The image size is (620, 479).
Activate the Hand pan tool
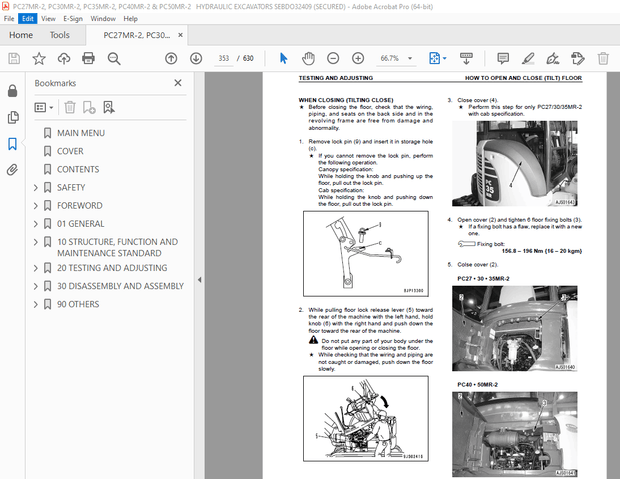308,59
